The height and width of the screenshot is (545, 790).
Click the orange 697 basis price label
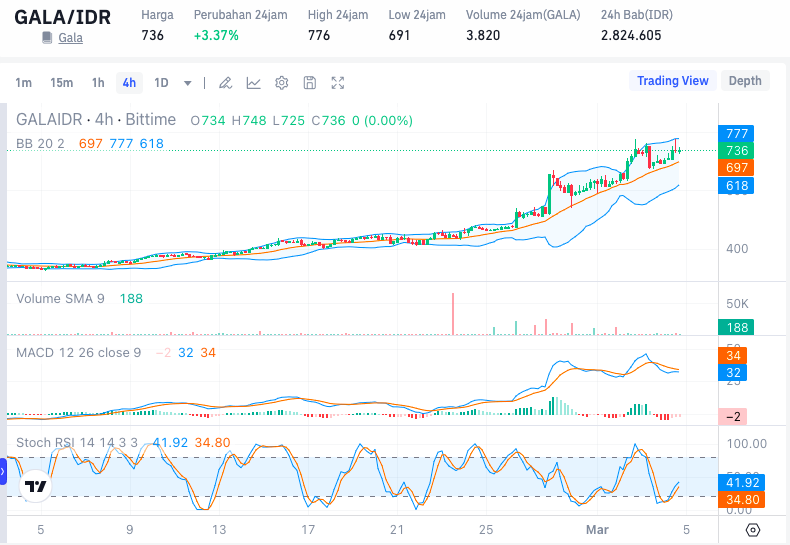point(736,168)
